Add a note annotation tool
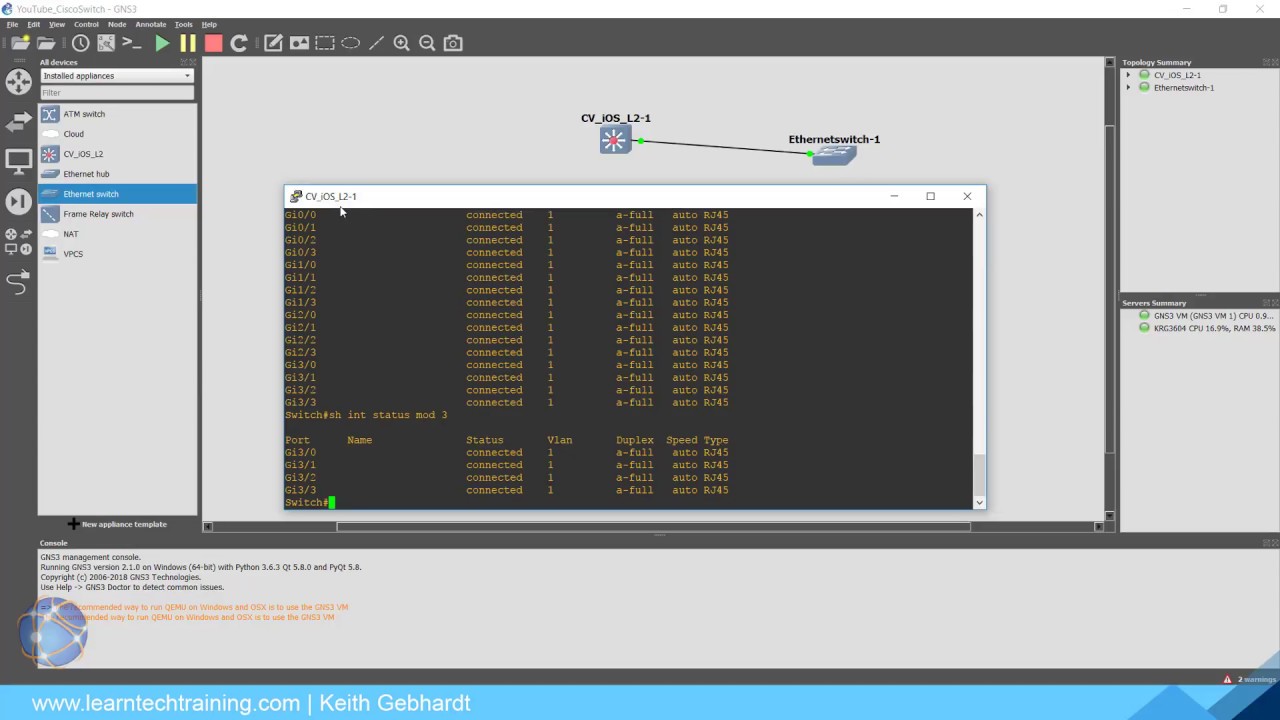The image size is (1280, 720). coord(273,43)
